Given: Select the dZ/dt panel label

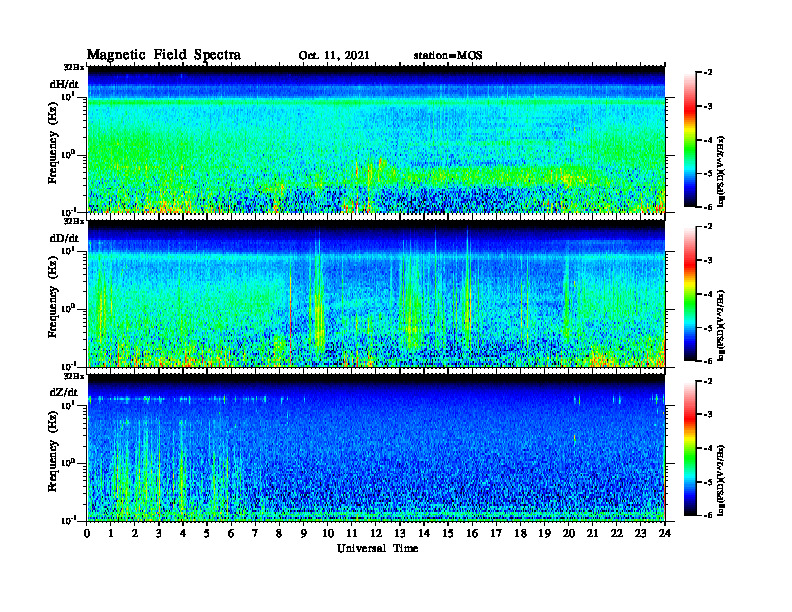Looking at the screenshot, I should point(64,392).
